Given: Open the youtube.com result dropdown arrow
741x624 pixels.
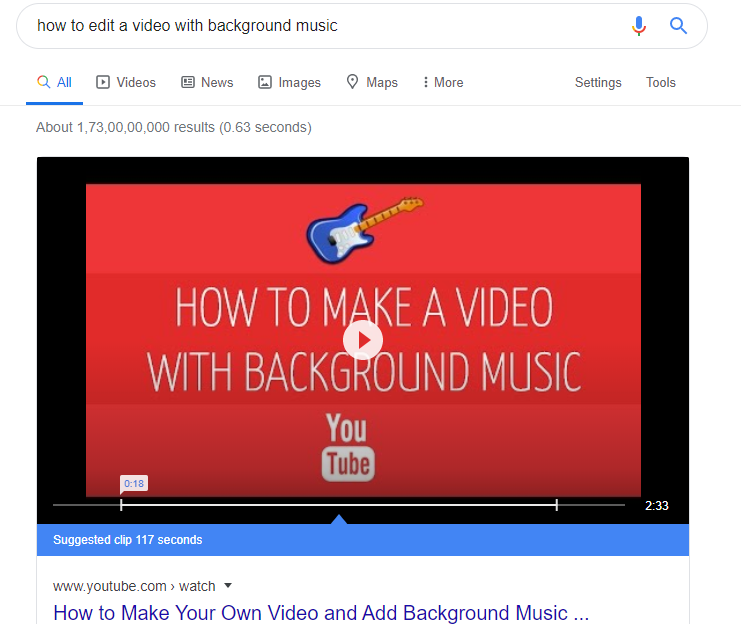Looking at the screenshot, I should 228,586.
